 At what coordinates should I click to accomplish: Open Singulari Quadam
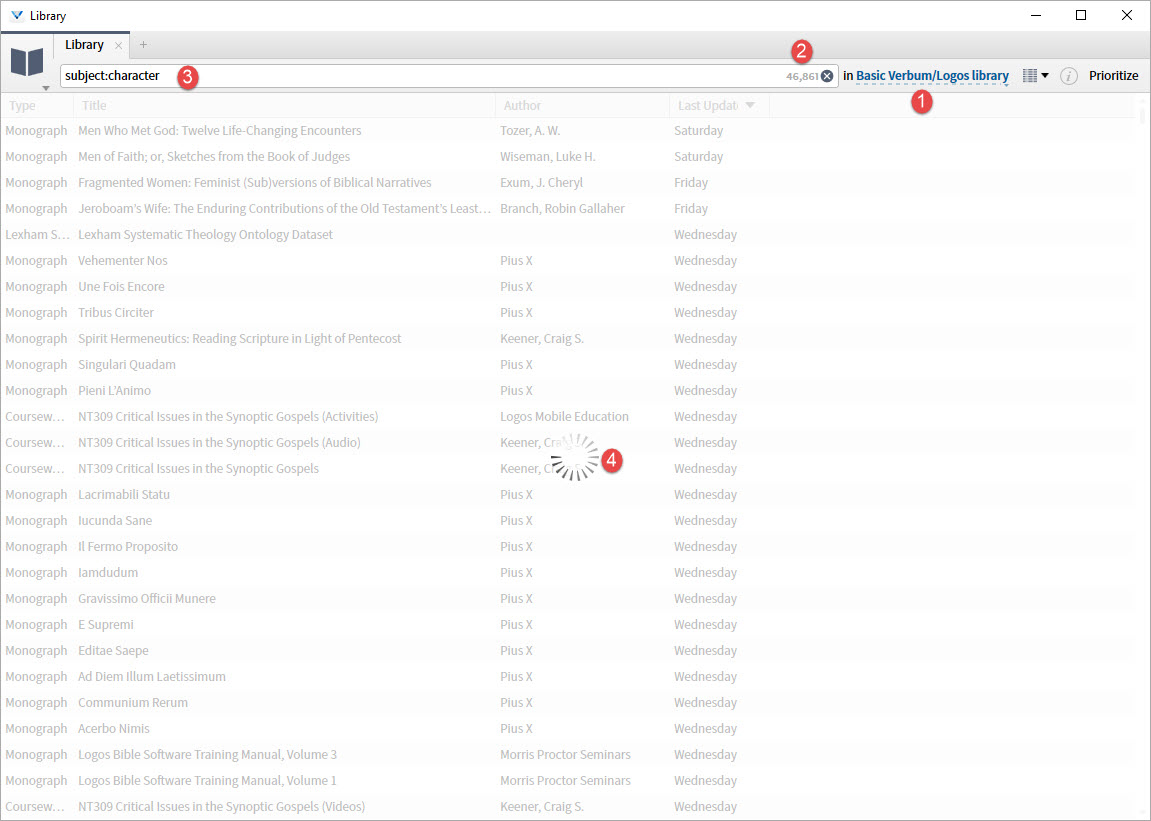tap(127, 364)
